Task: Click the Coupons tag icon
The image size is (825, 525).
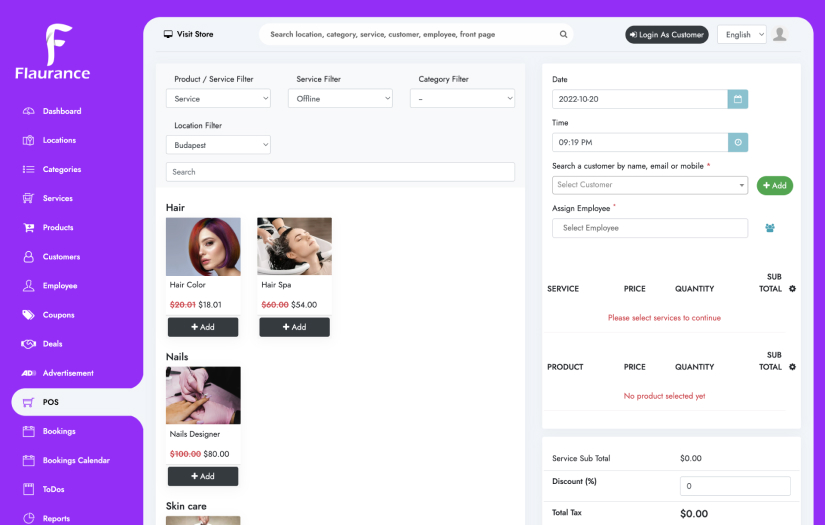Action: coord(28,315)
